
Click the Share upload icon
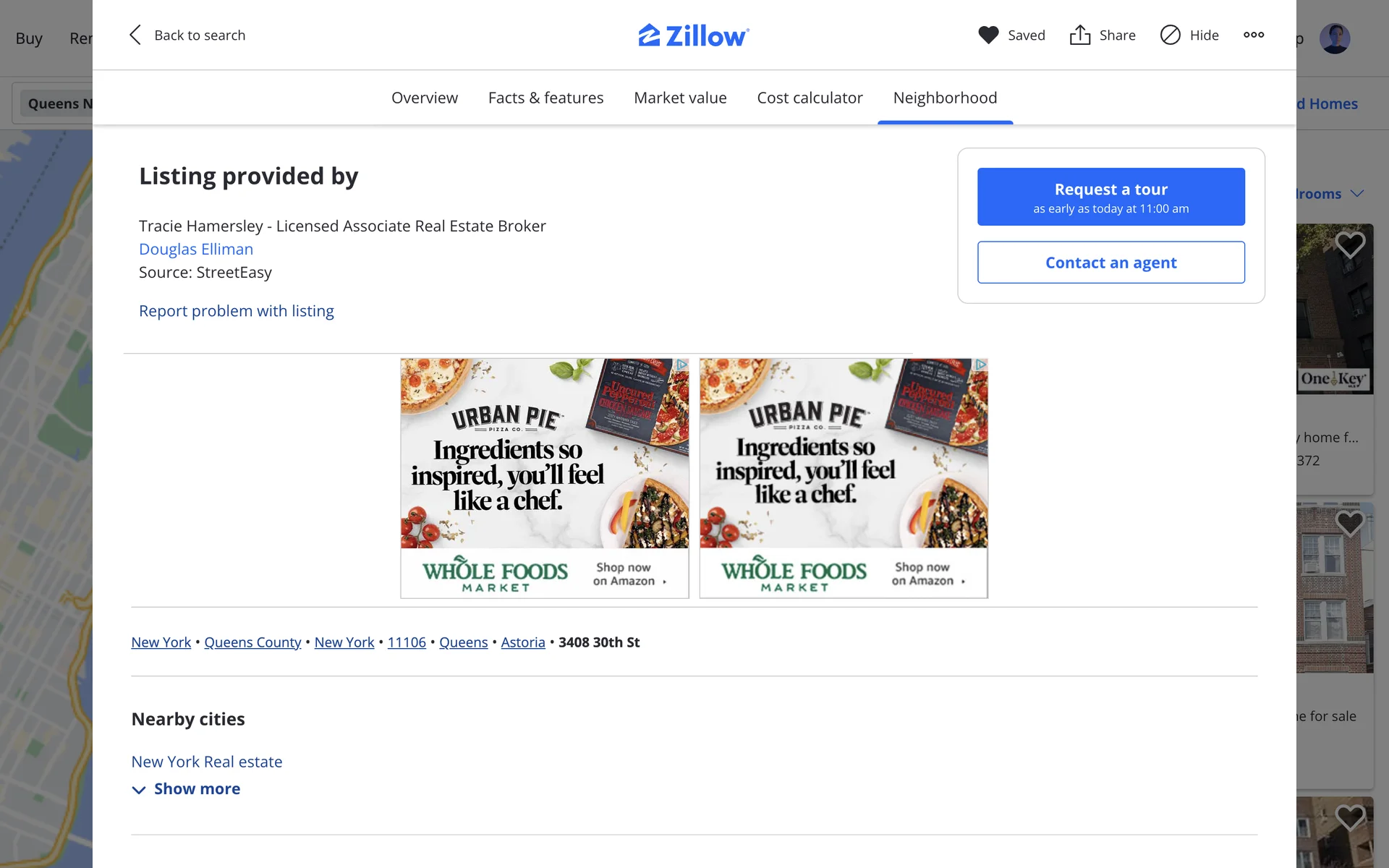coord(1080,35)
